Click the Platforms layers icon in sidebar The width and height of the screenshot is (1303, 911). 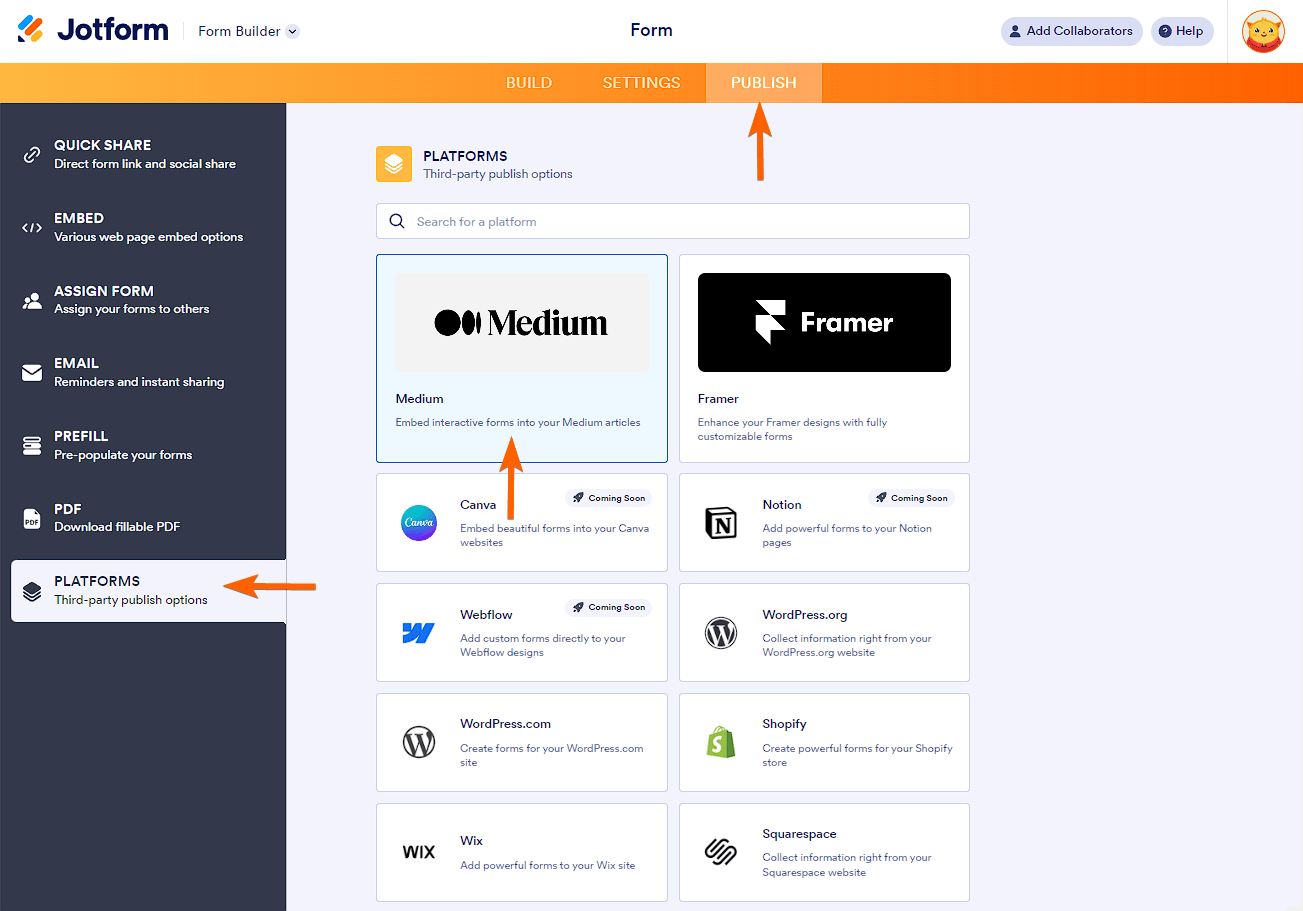click(x=32, y=591)
